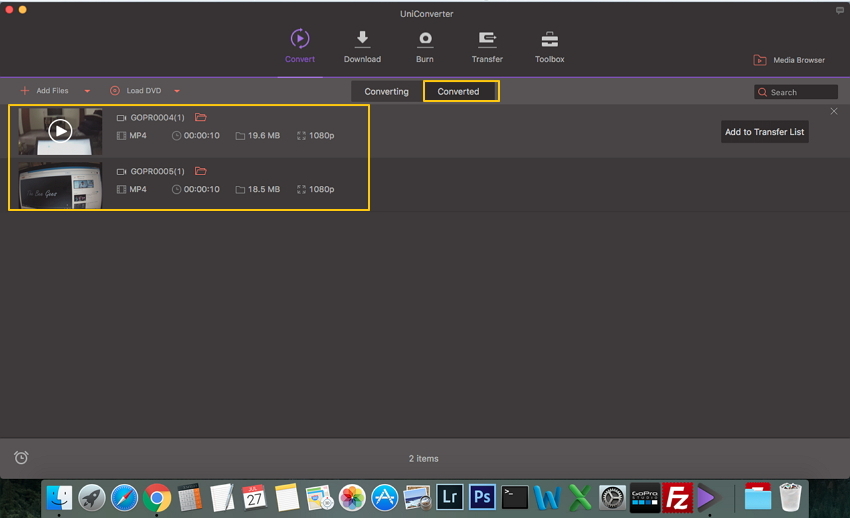
Task: Open Notes in the Dock
Action: (287, 497)
